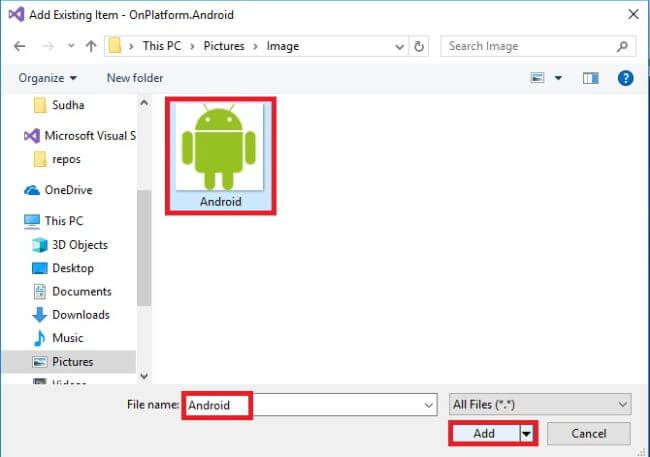The image size is (650, 457).
Task: Close the Add Existing Item dialog
Action: [x=633, y=15]
